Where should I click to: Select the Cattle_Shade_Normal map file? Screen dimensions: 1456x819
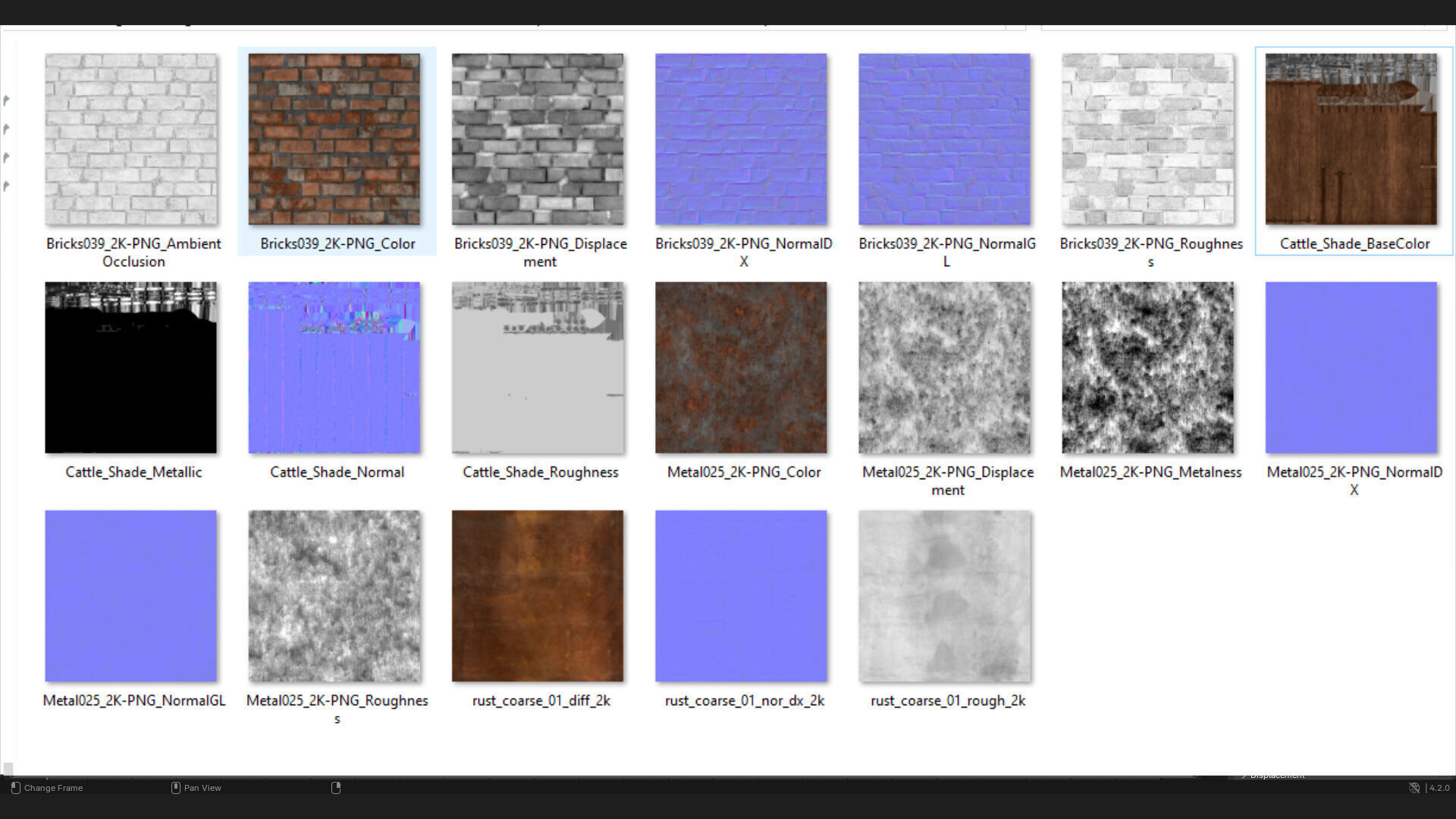334,368
